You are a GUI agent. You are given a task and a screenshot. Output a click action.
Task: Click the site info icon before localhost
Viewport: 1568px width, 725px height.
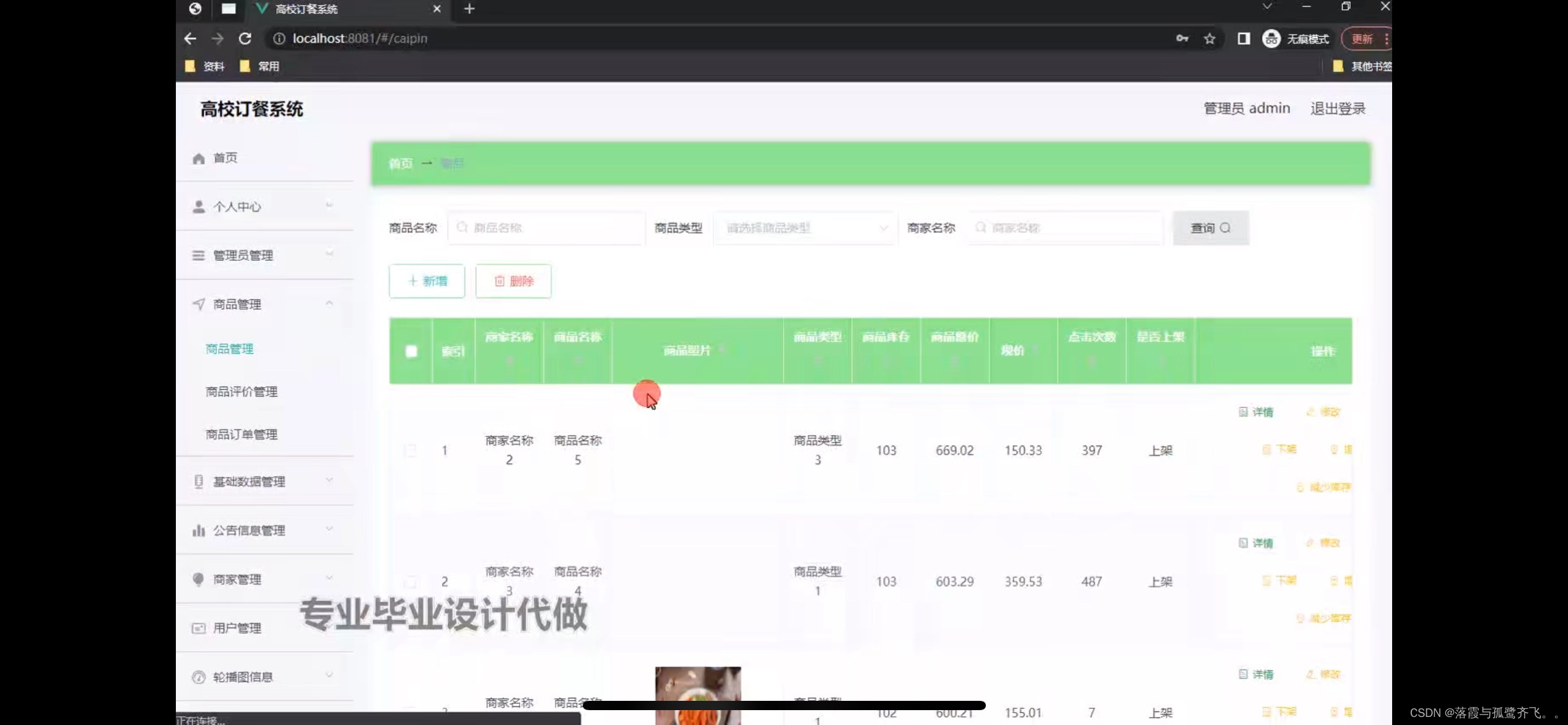279,38
